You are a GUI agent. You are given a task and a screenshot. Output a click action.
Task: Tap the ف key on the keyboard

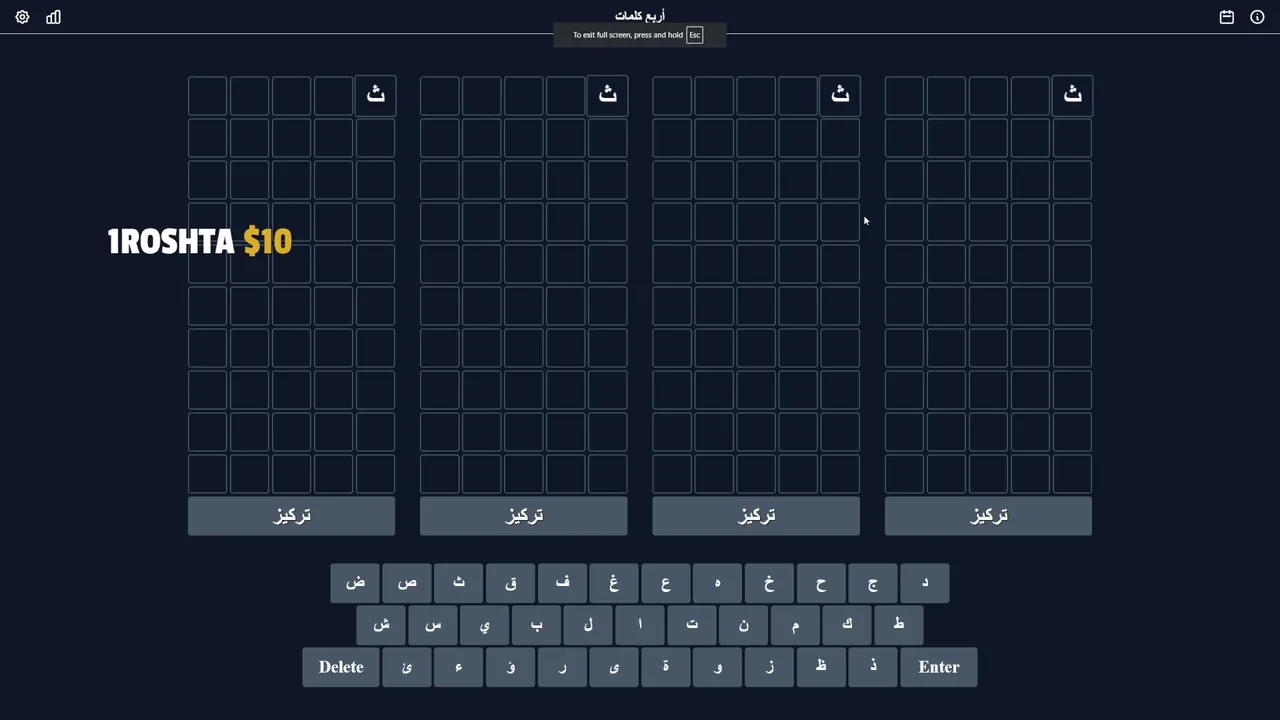point(562,583)
